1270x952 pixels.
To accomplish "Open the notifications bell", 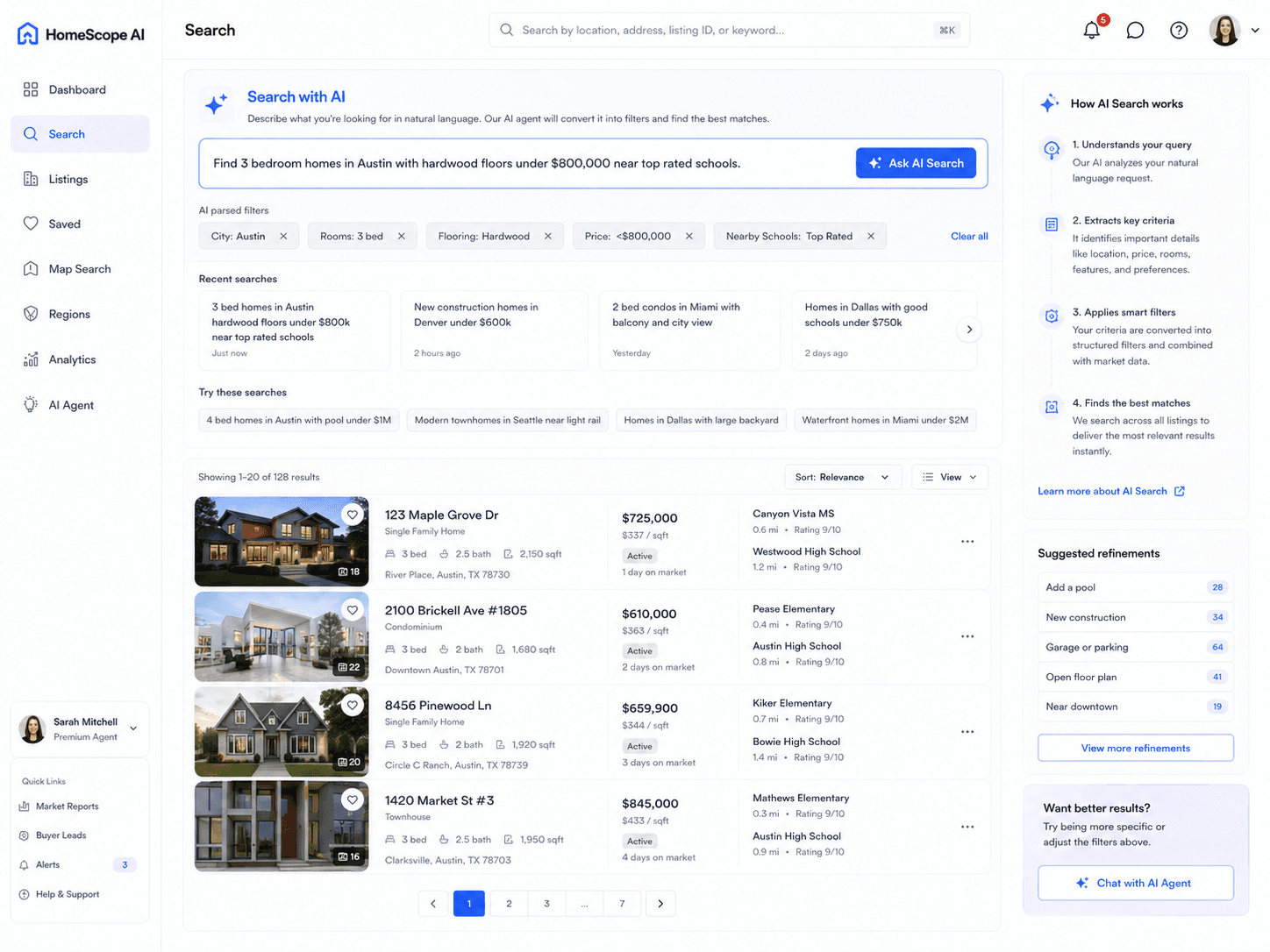I will pyautogui.click(x=1092, y=30).
